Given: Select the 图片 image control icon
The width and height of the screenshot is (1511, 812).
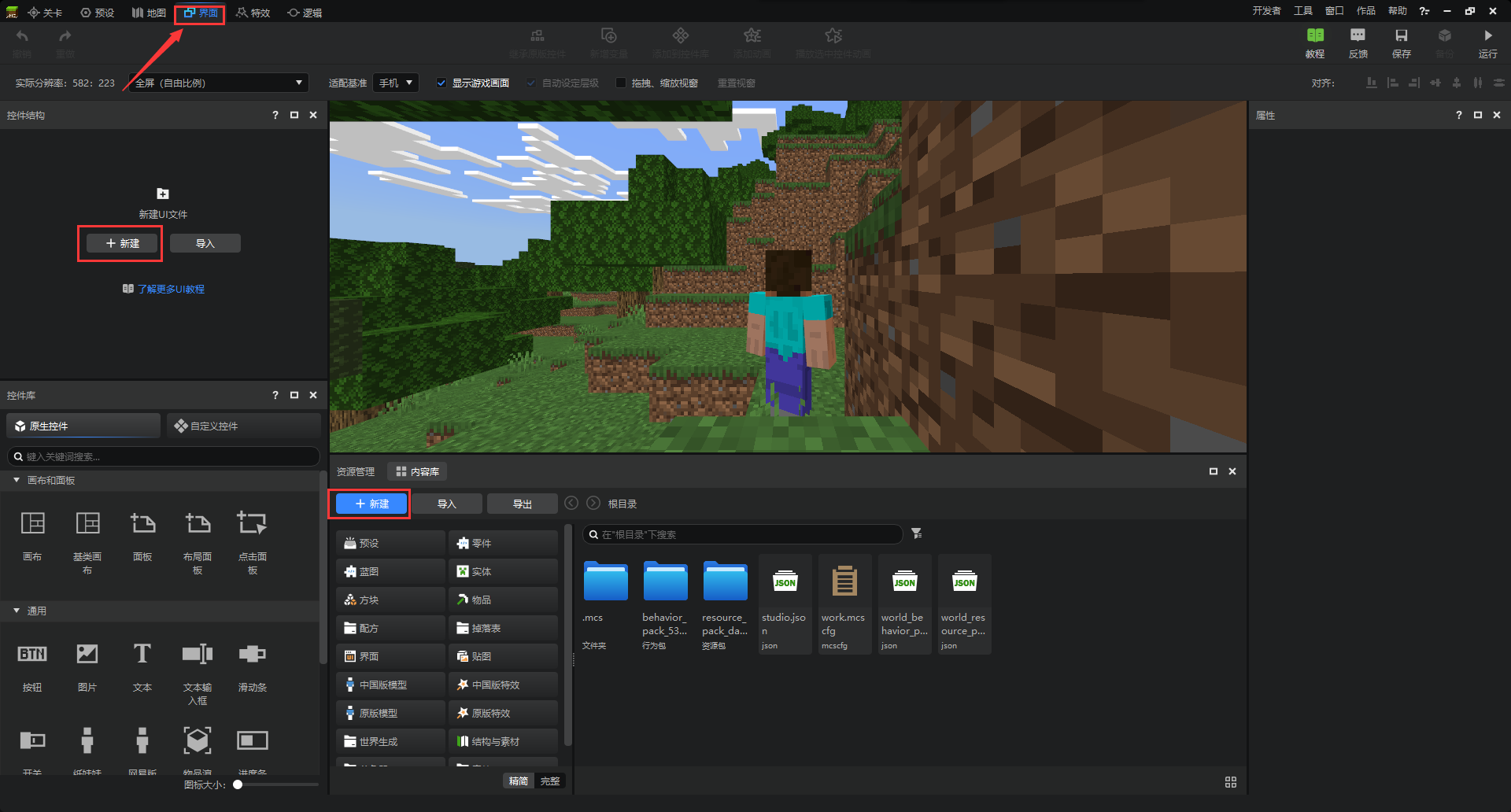Looking at the screenshot, I should [87, 654].
